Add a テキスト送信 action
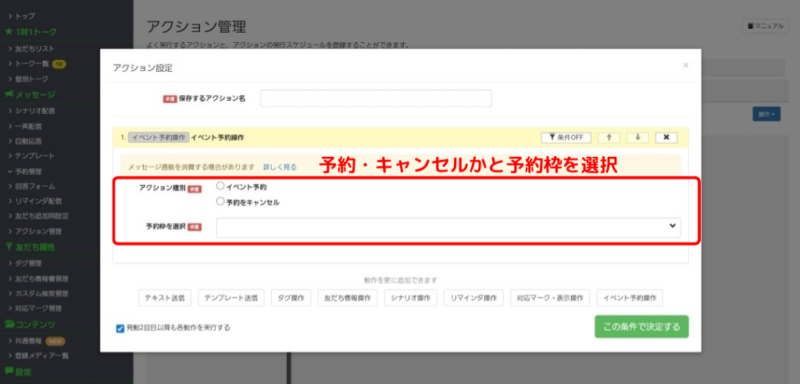 pos(165,298)
